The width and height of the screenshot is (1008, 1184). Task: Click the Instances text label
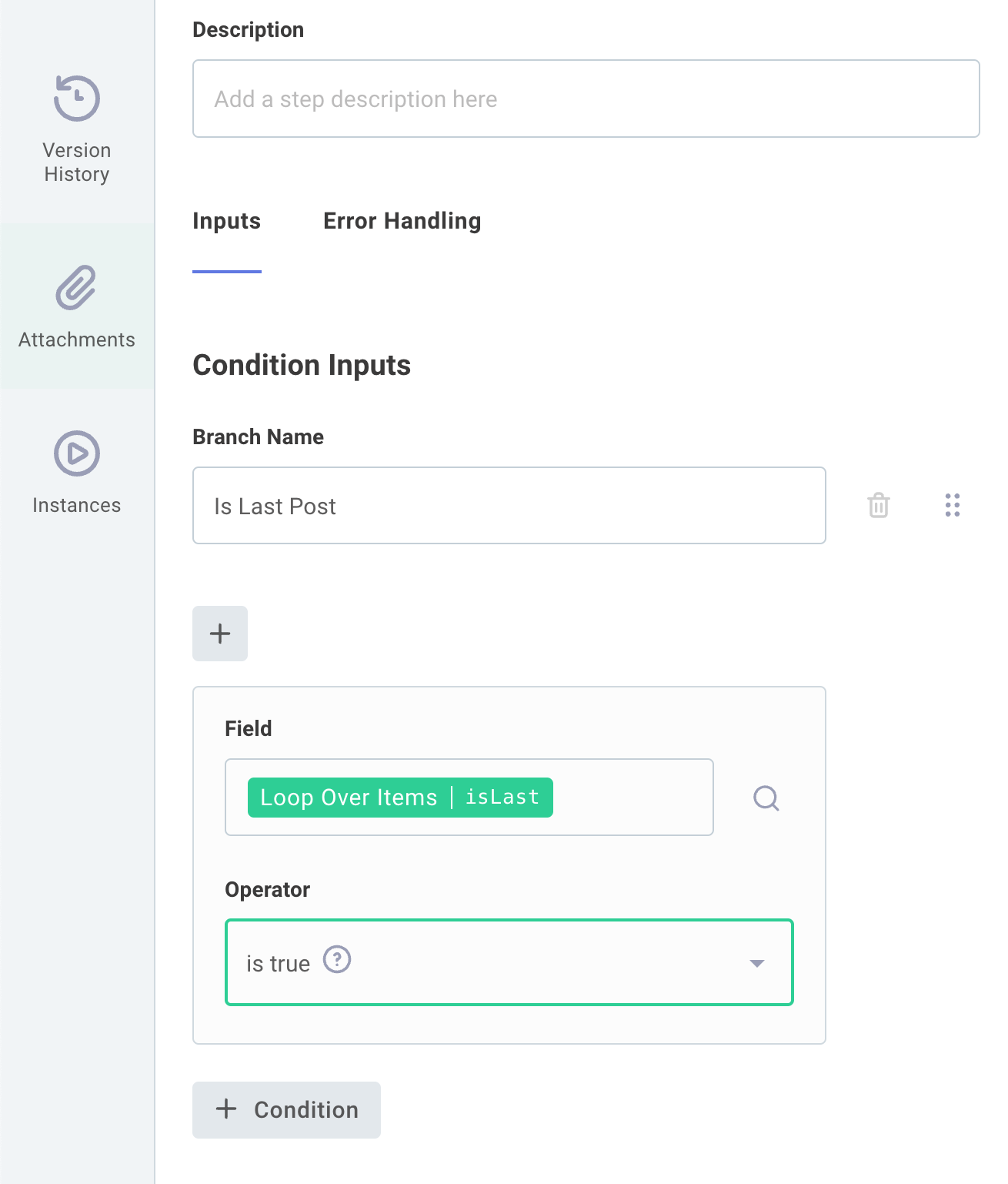pyautogui.click(x=77, y=506)
